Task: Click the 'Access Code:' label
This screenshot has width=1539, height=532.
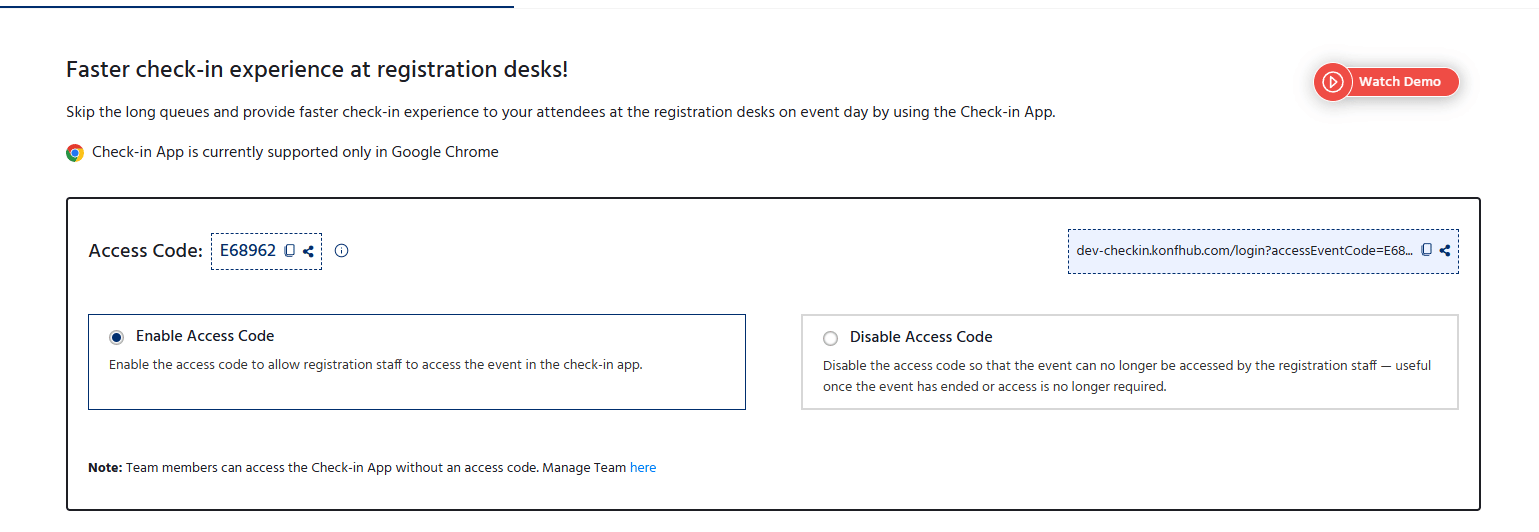Action: pos(146,251)
